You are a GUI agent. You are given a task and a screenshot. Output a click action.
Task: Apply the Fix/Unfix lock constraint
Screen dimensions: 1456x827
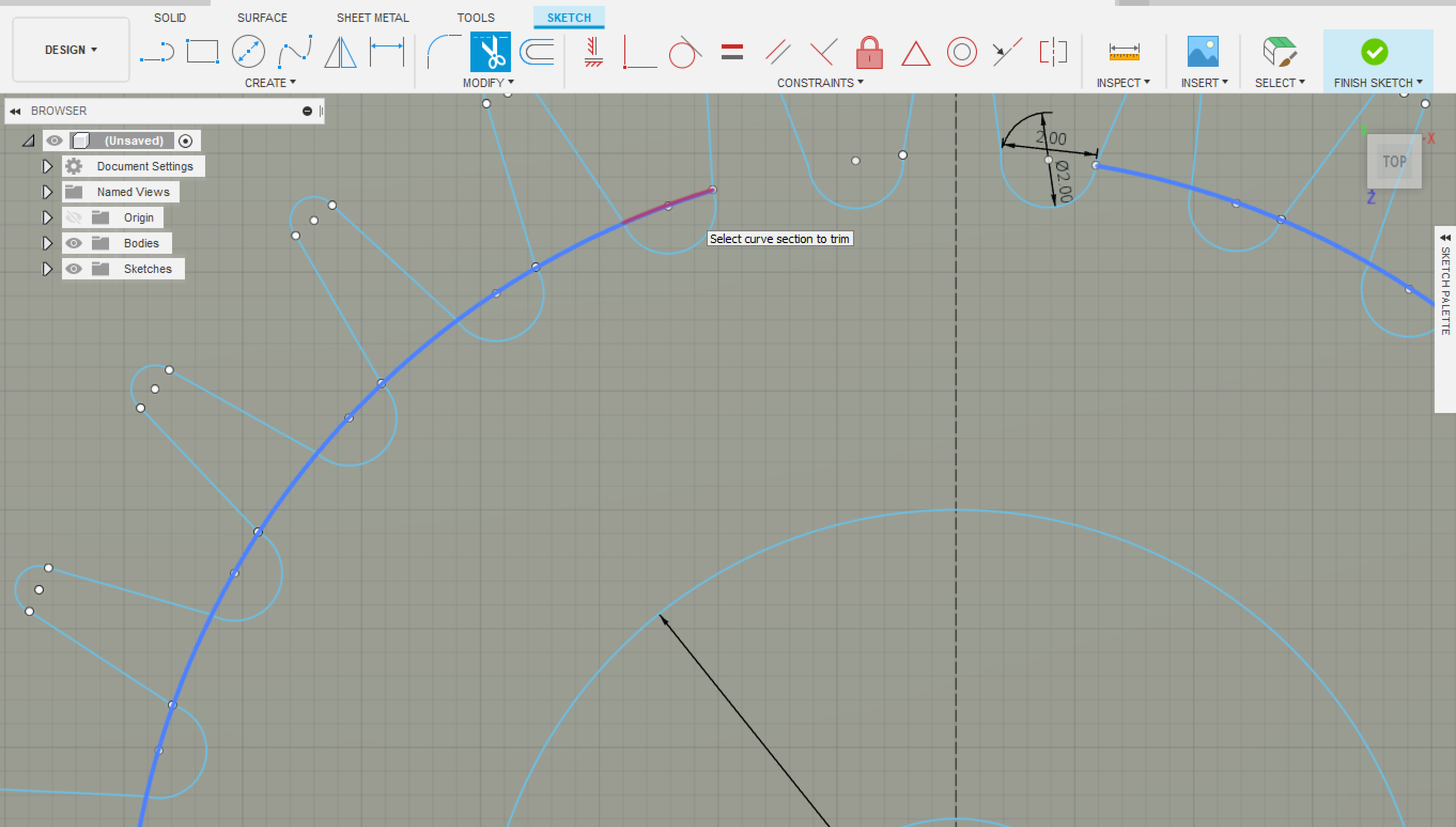click(869, 52)
